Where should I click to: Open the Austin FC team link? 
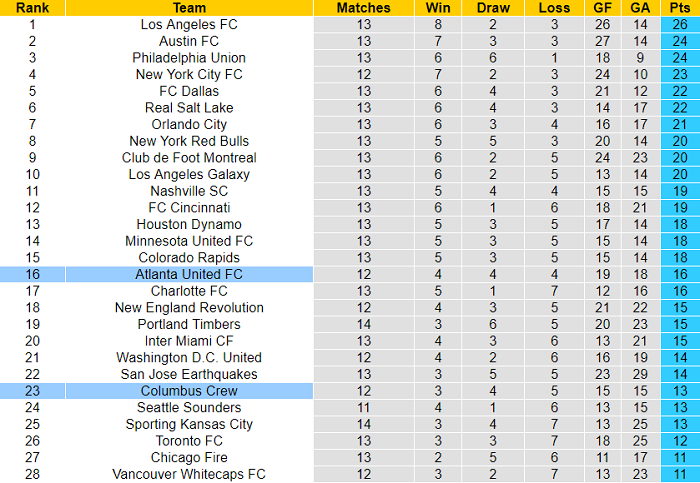click(x=189, y=41)
